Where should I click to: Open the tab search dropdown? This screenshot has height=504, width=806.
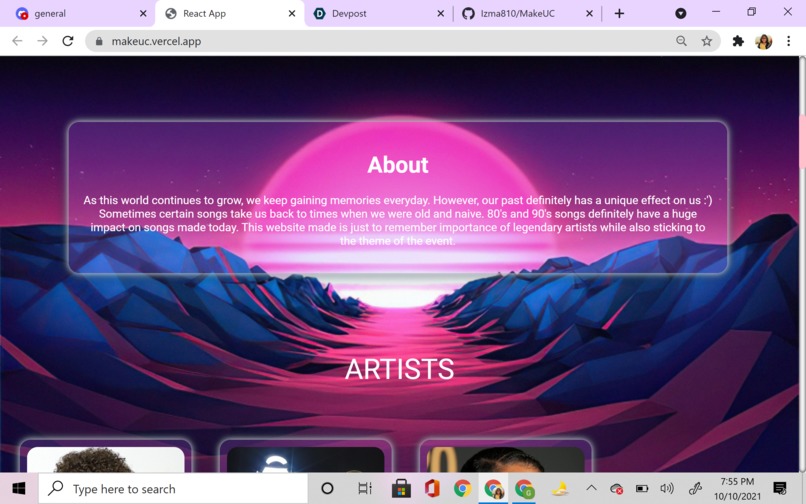(681, 13)
